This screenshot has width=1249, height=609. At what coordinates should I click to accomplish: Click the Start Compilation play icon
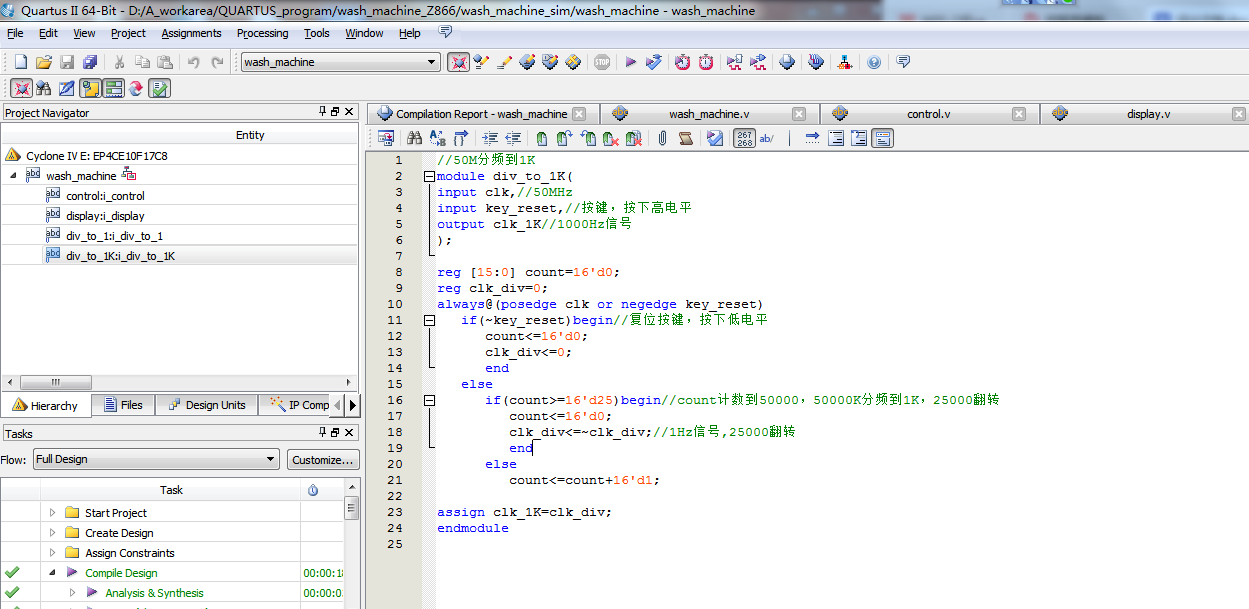(630, 62)
